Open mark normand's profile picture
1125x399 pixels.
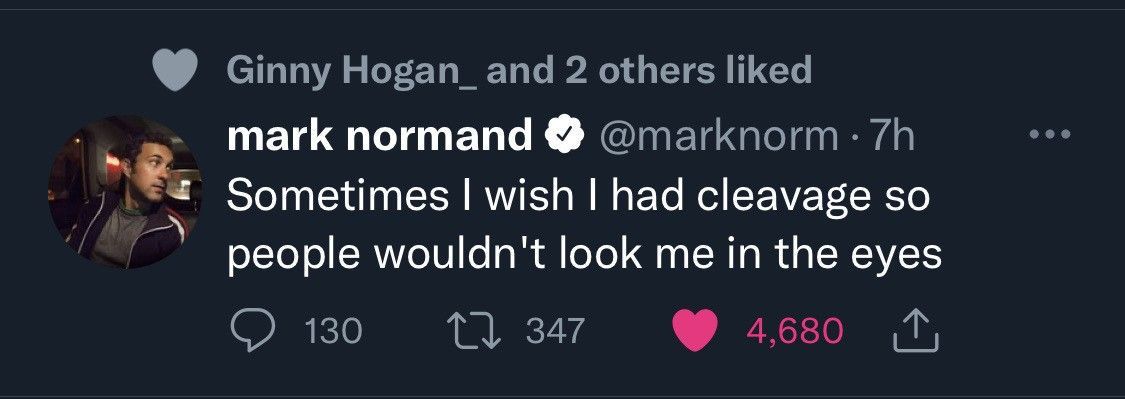[125, 192]
